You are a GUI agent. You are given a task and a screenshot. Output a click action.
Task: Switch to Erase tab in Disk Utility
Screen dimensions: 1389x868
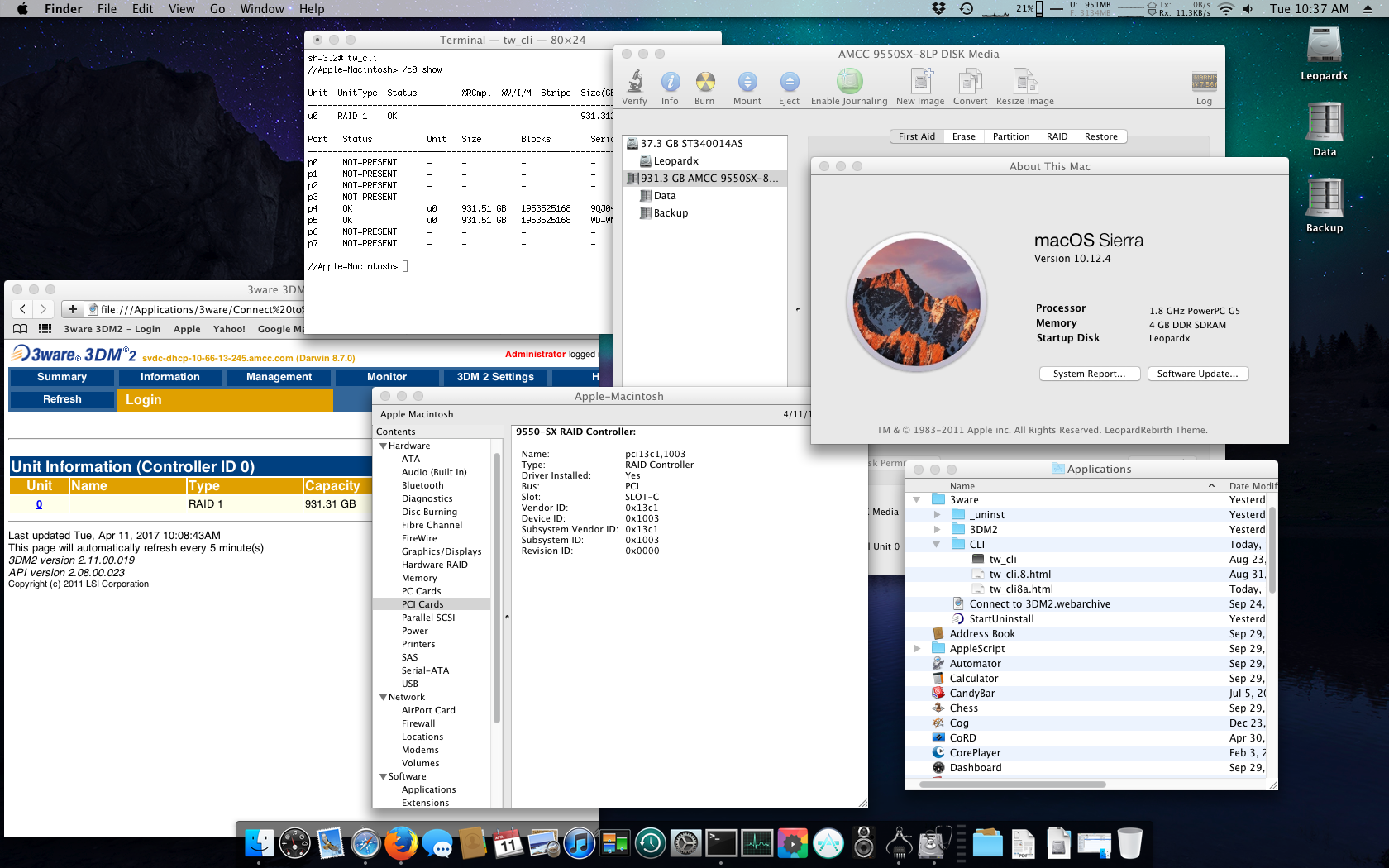point(963,136)
